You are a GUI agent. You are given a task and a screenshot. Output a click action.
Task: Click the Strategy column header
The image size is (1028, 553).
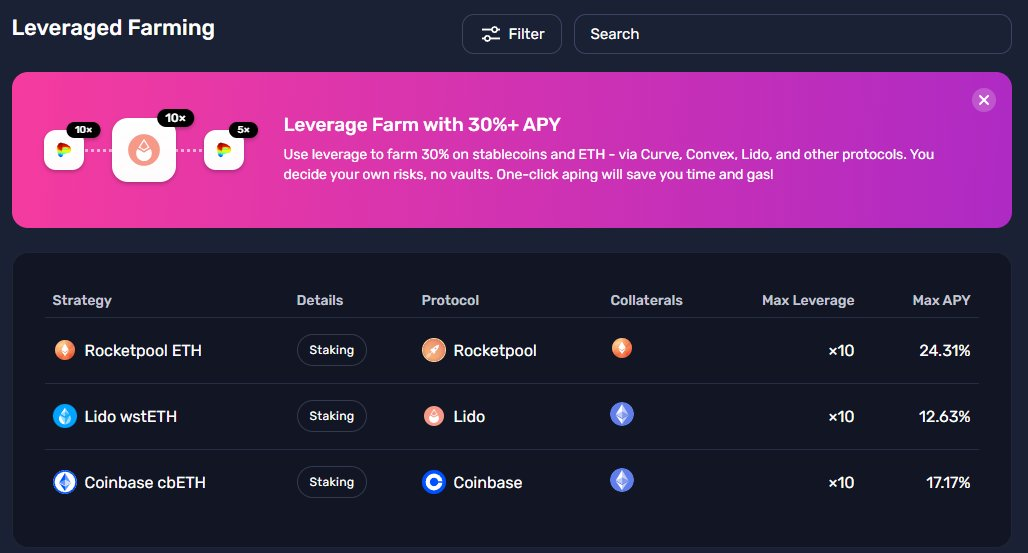coord(82,300)
